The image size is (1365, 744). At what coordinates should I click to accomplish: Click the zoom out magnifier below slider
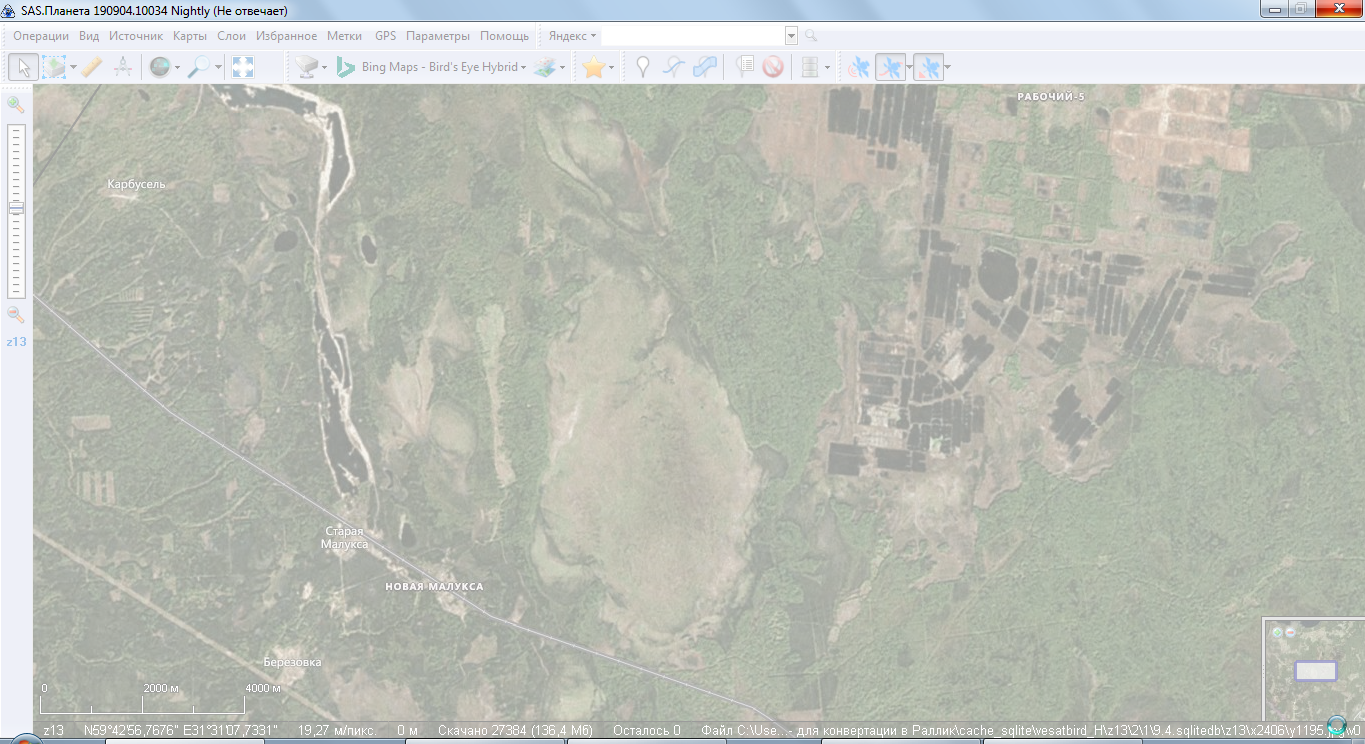point(16,315)
